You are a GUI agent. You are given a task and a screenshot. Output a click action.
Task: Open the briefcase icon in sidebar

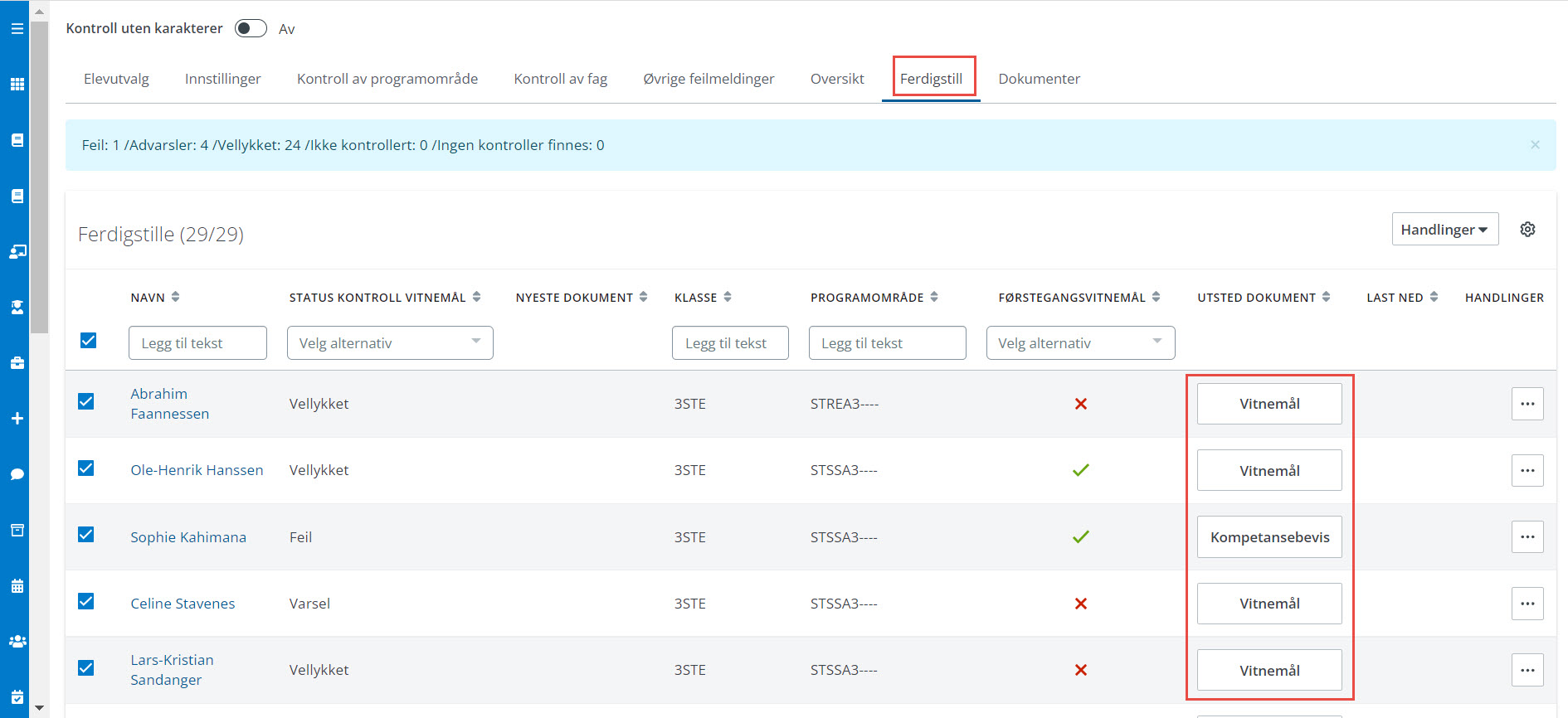17,362
